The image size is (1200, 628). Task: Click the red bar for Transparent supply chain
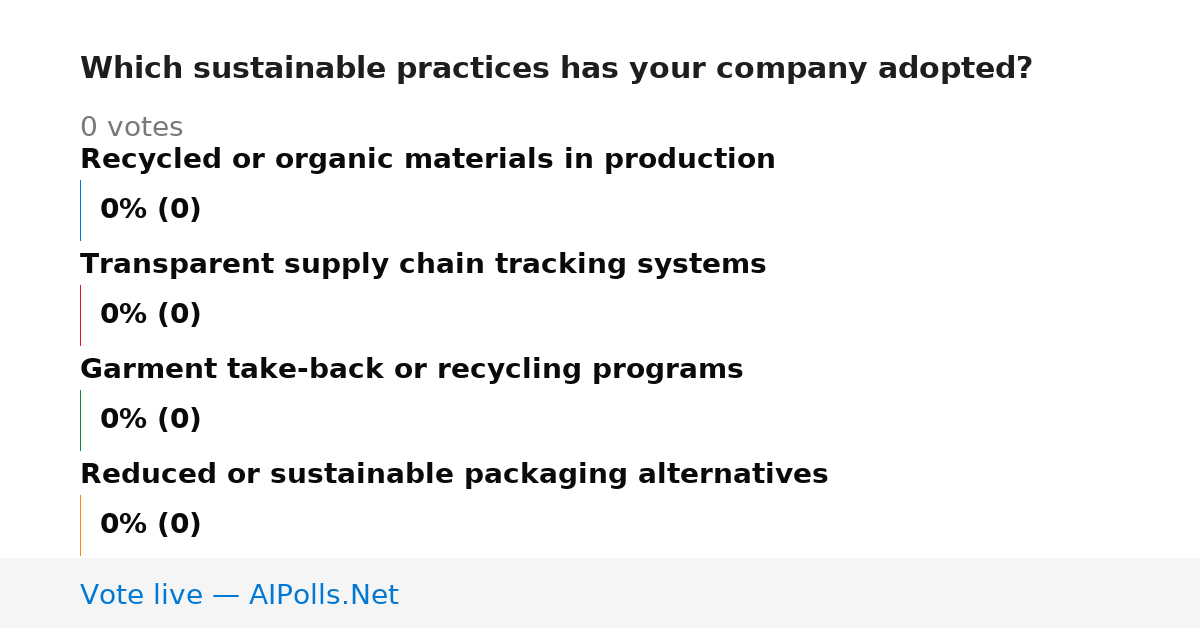coord(80,315)
